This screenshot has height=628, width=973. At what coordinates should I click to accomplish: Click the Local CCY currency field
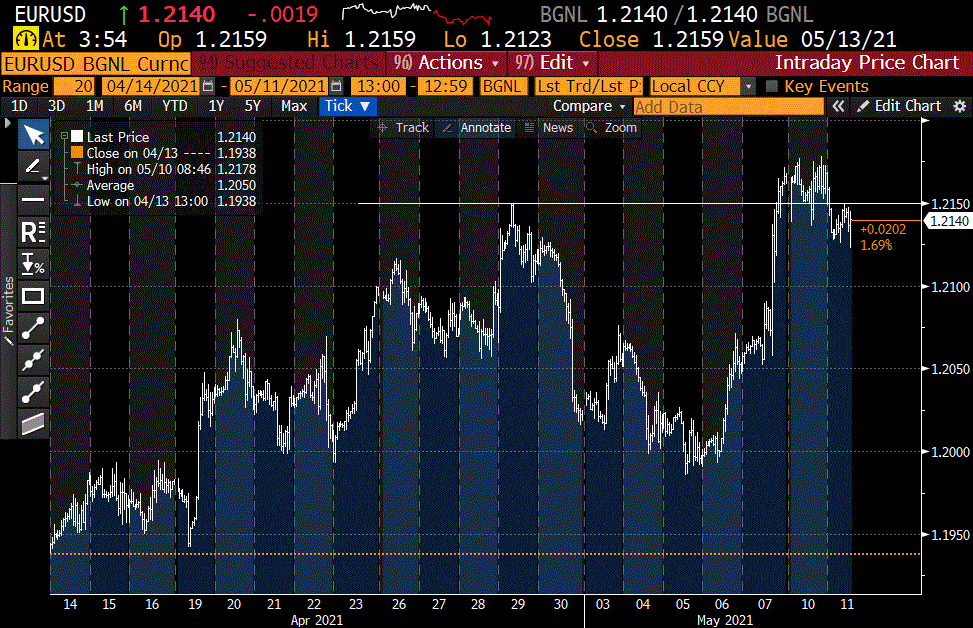696,86
